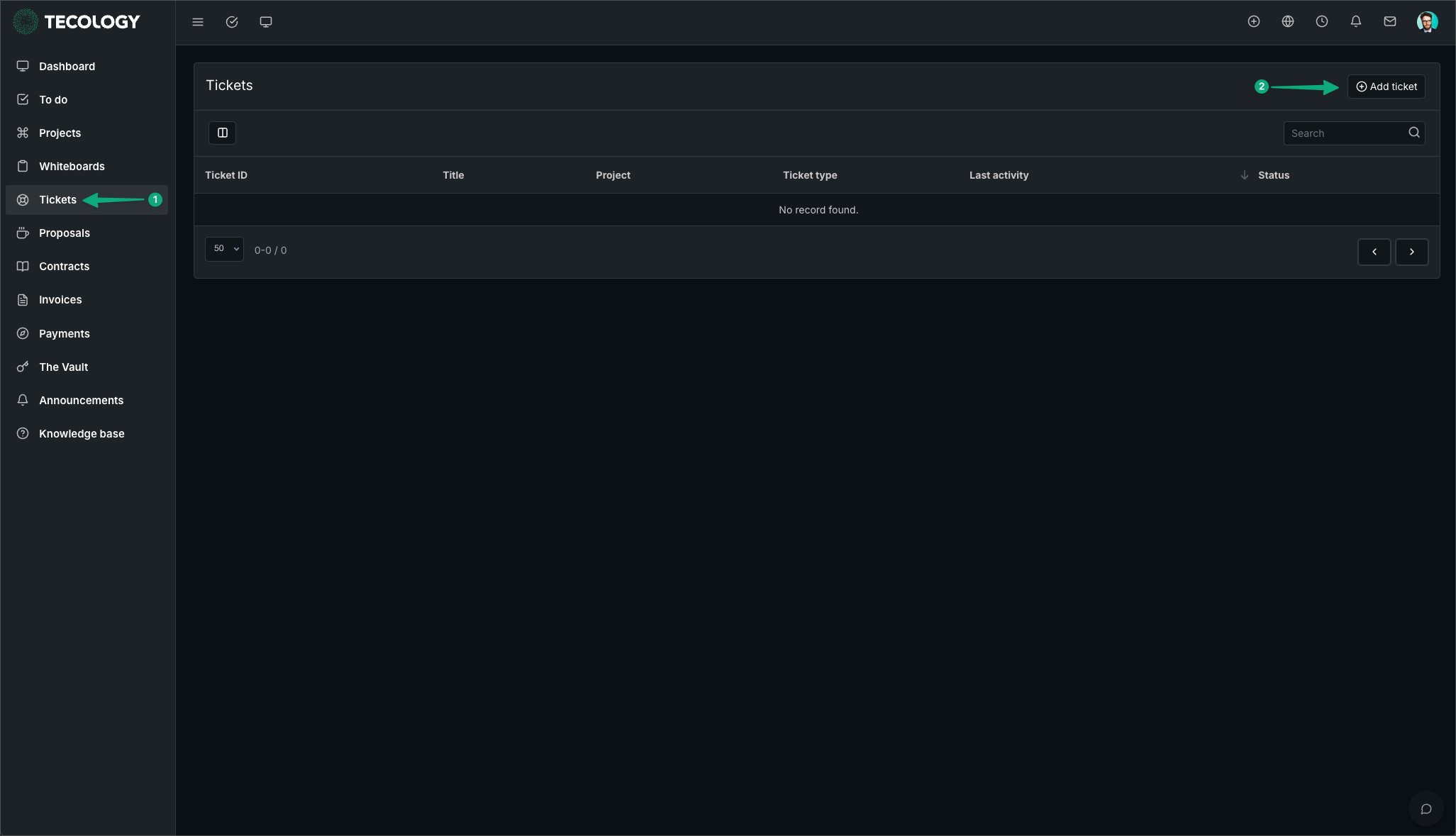
Task: Open the quick add plus icon
Action: (x=1254, y=22)
